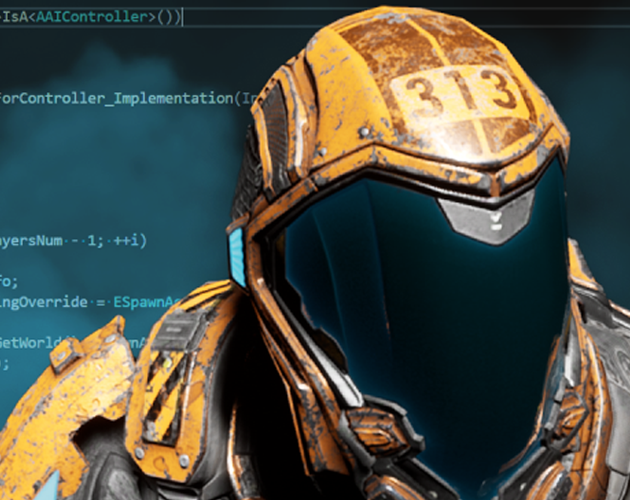Screen dimensions: 630x500
Task: Click the glowing blue light on helmet side
Action: click(237, 255)
